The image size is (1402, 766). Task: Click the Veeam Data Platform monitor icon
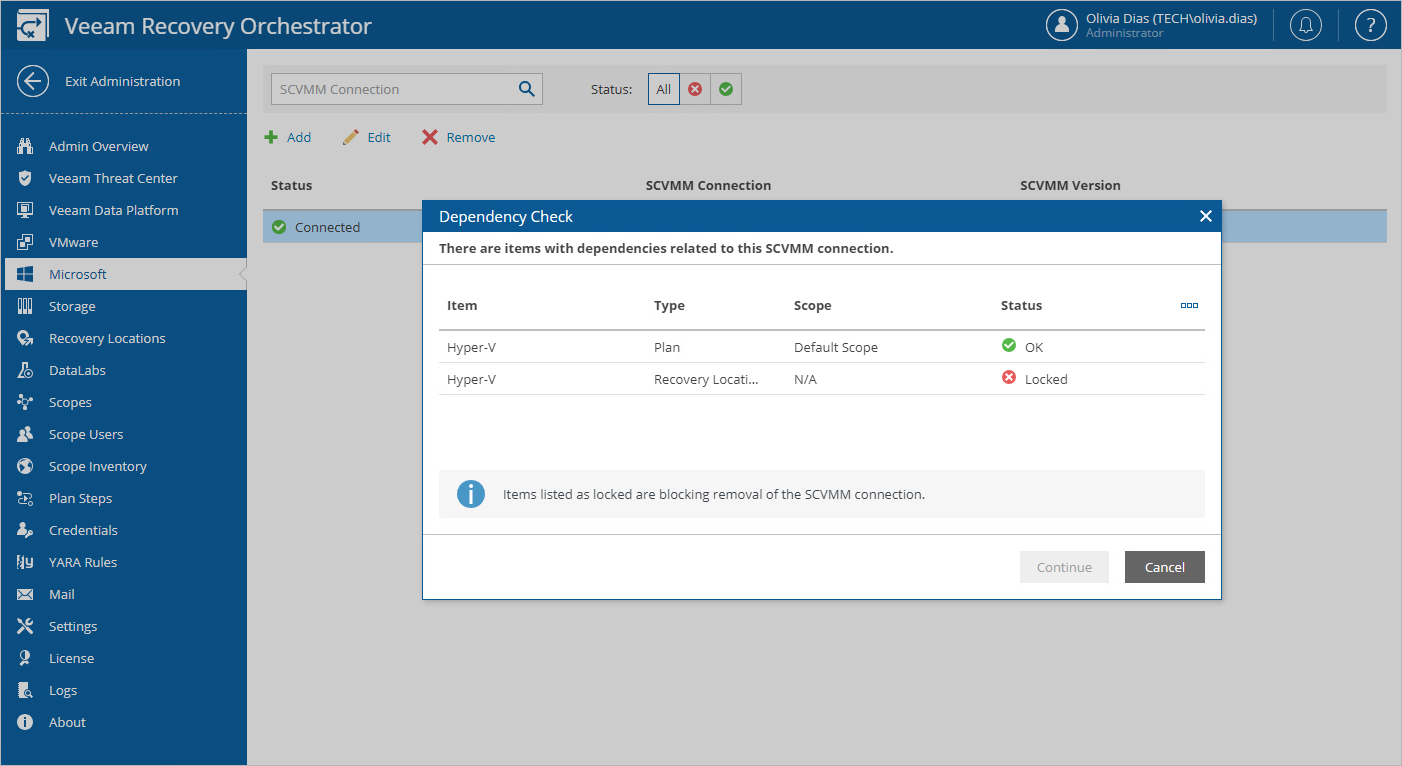coord(26,210)
